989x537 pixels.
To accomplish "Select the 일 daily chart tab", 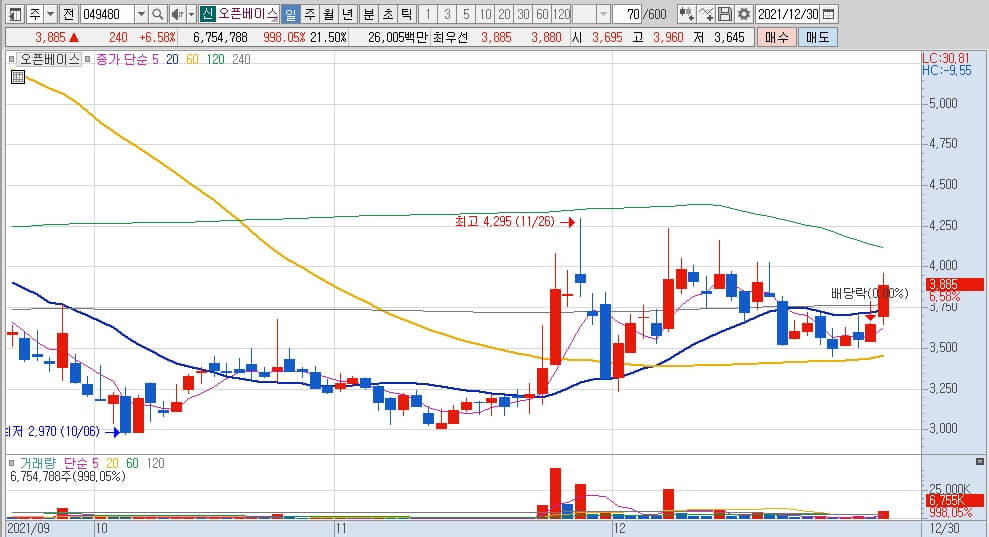I will [290, 14].
